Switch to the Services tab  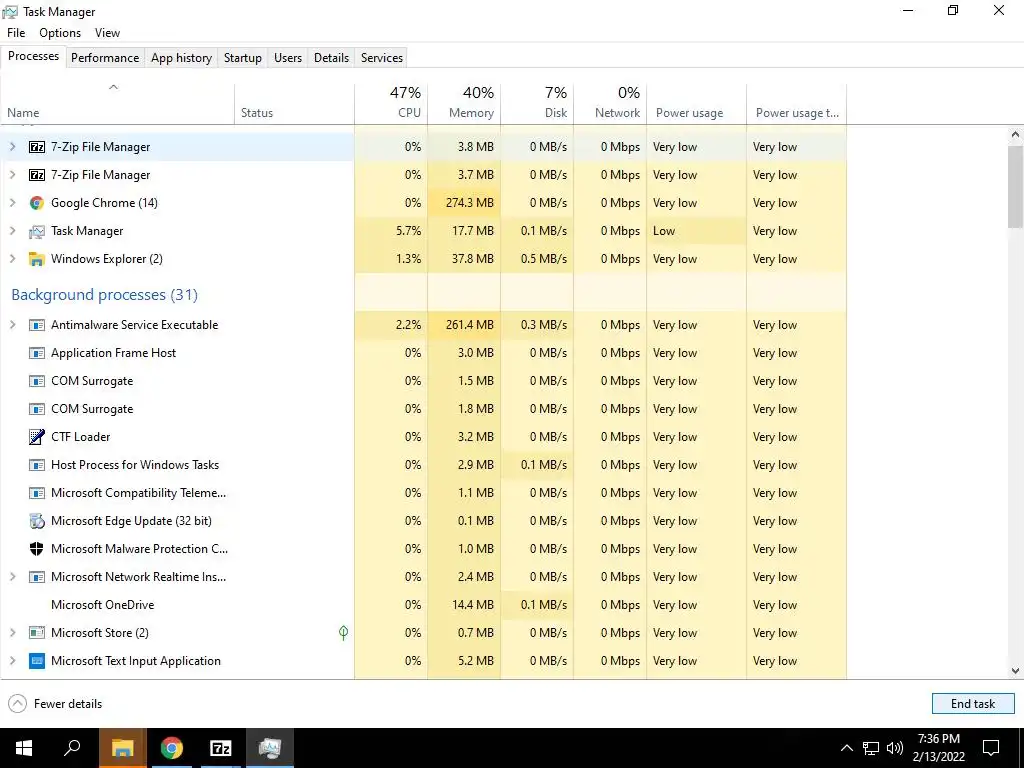[382, 57]
